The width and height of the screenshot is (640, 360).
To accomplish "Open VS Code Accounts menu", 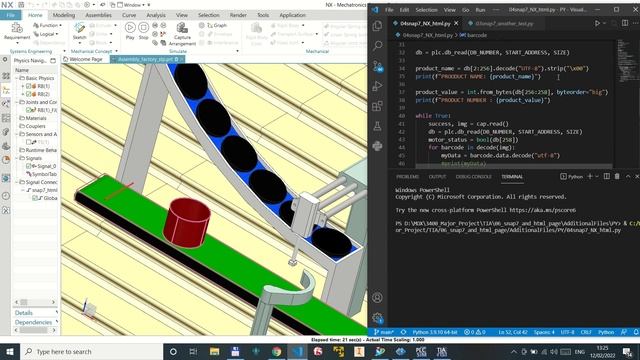I will (378, 298).
